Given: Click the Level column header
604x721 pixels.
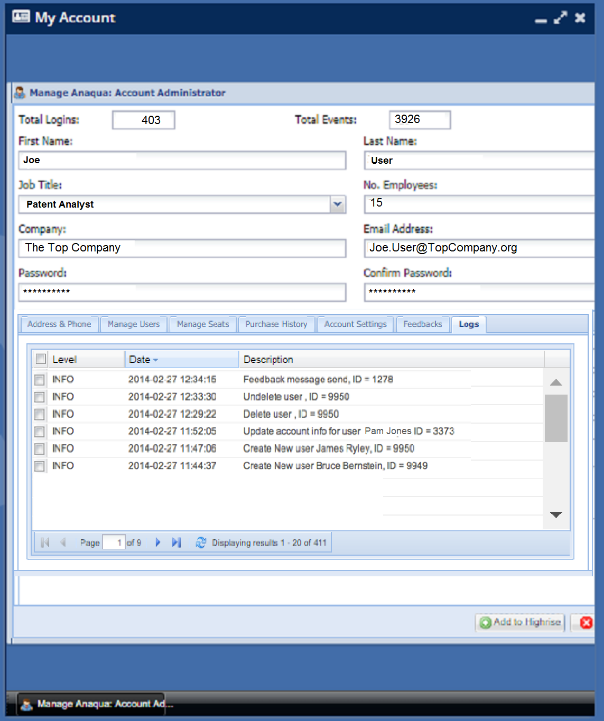Looking at the screenshot, I should tap(86, 359).
